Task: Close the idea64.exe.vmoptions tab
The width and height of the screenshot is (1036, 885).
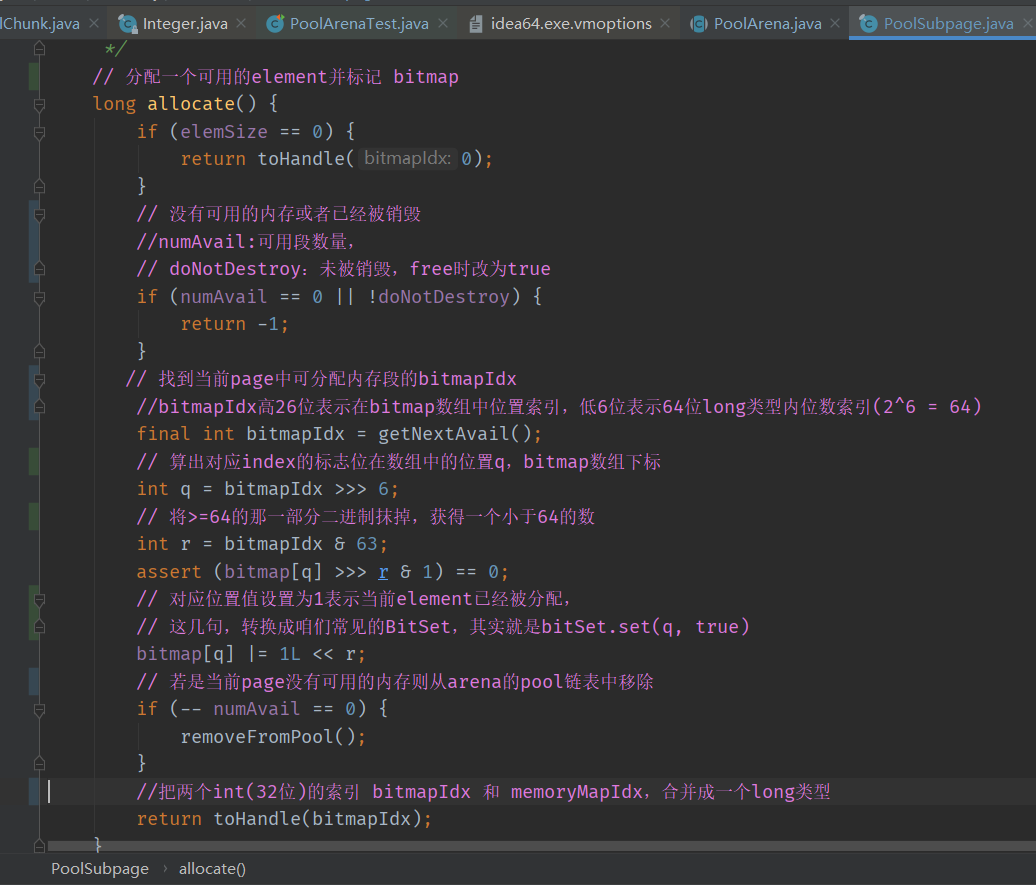Action: point(665,23)
